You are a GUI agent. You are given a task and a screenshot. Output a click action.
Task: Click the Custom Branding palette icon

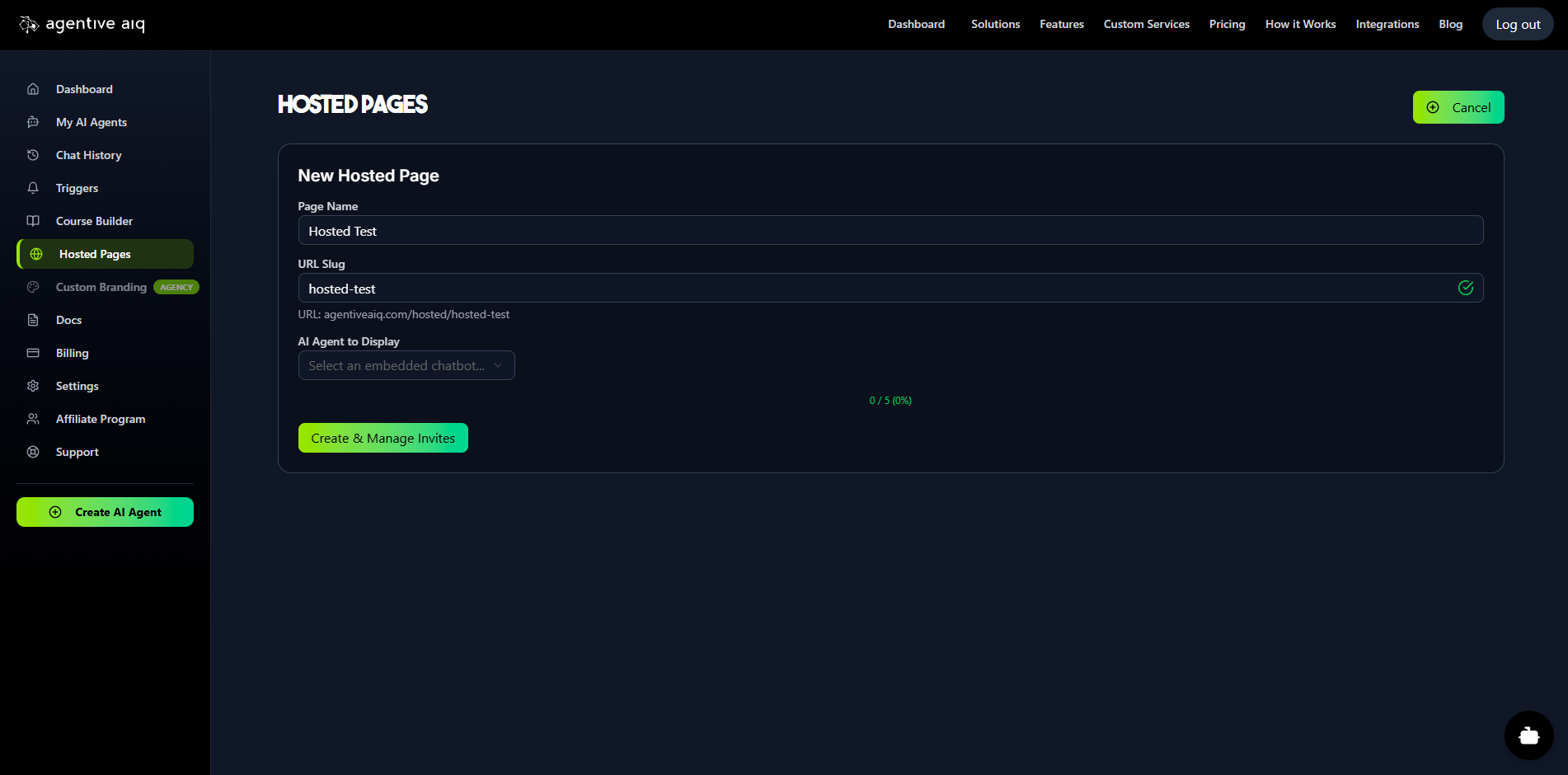33,287
